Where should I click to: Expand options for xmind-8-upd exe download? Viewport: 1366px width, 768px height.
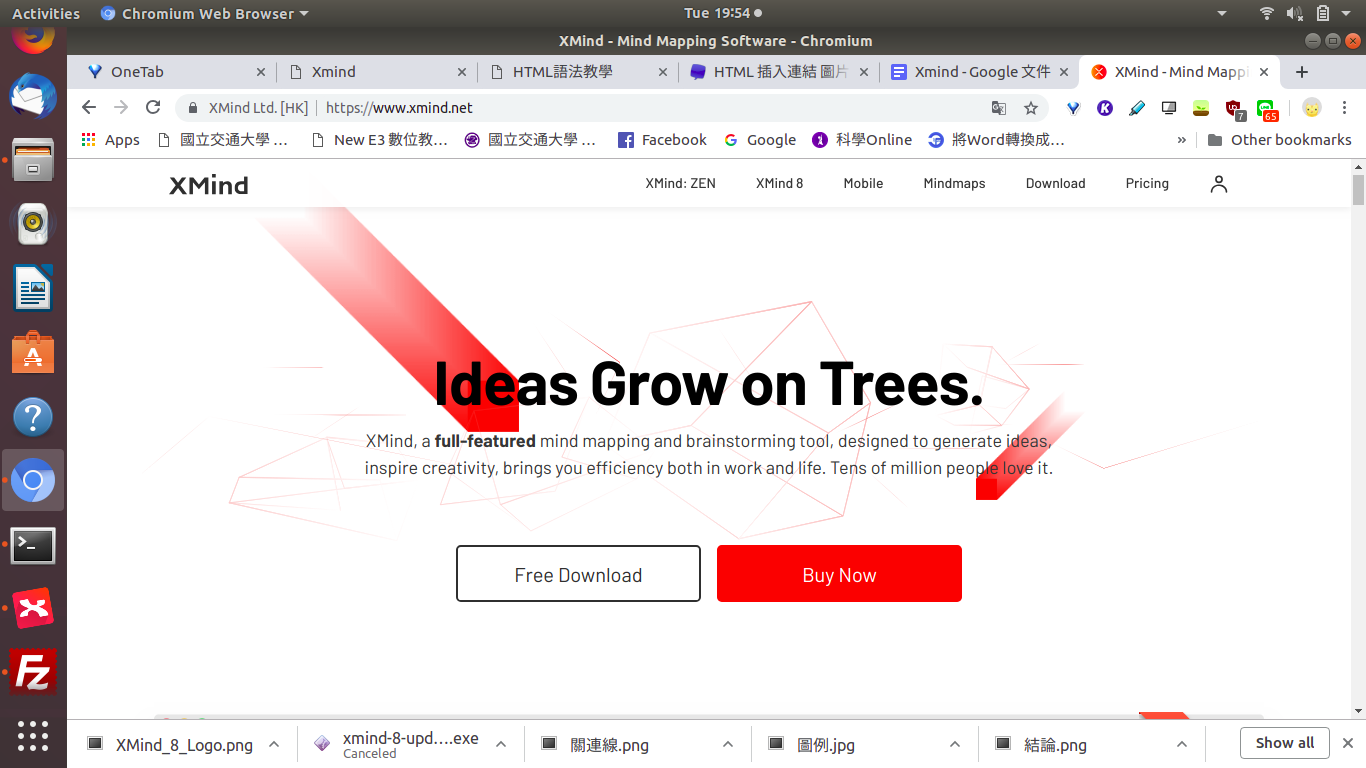coord(501,744)
